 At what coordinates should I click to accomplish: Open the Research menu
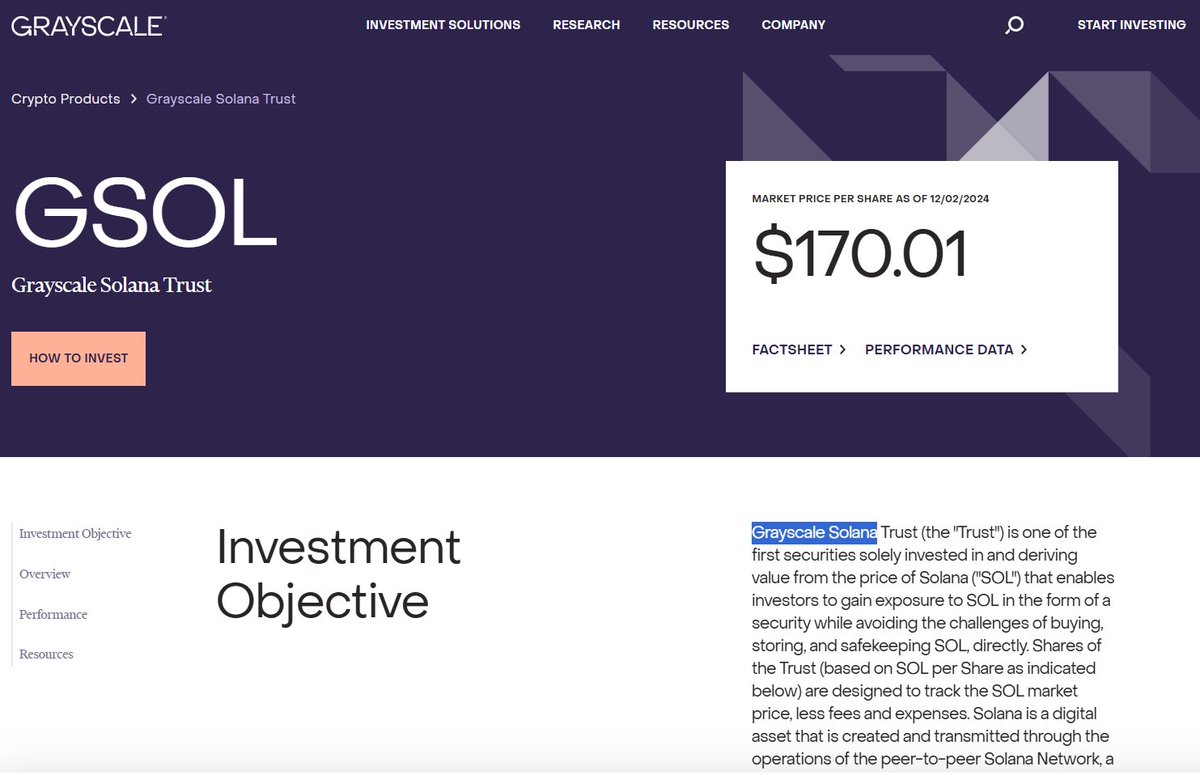coord(586,25)
